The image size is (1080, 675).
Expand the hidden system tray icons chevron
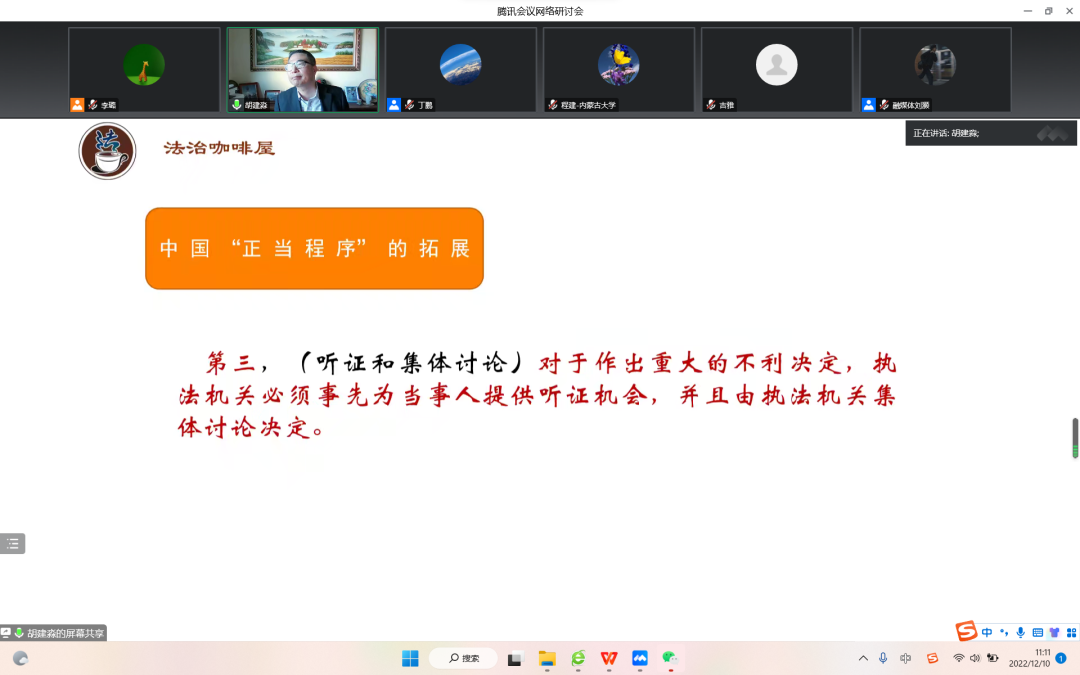coord(863,658)
